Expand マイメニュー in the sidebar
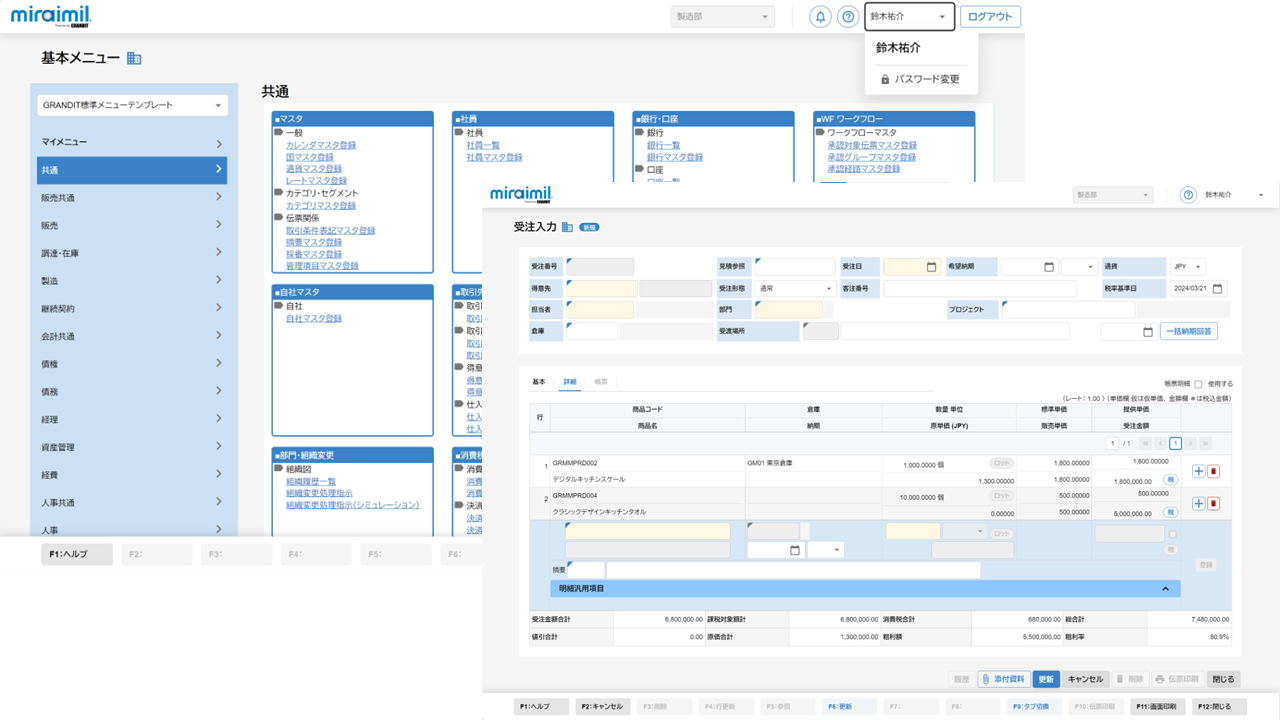Viewport: 1280px width, 720px height. coord(132,142)
